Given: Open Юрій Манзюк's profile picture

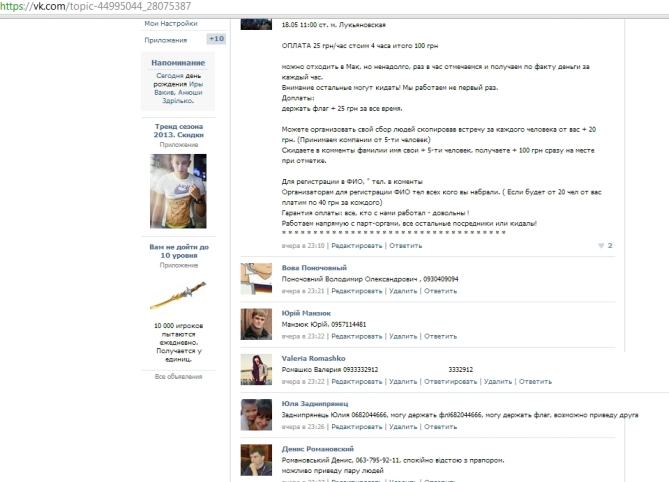Looking at the screenshot, I should pos(256,323).
